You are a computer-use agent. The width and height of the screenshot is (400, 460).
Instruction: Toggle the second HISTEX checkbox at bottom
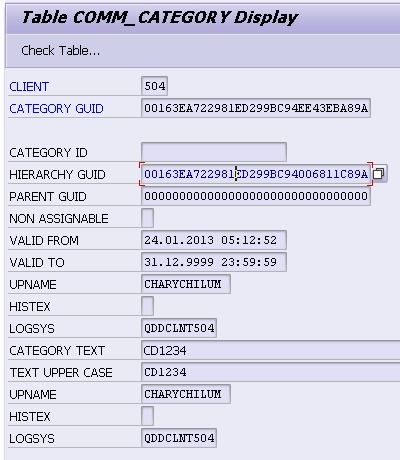(x=147, y=416)
